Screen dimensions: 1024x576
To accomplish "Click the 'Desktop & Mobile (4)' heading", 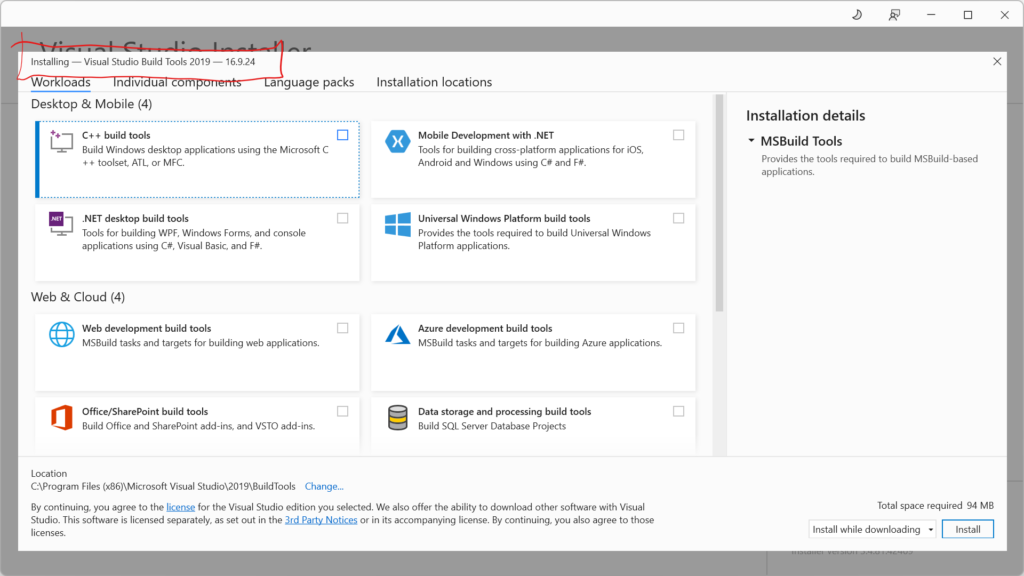I will [91, 104].
